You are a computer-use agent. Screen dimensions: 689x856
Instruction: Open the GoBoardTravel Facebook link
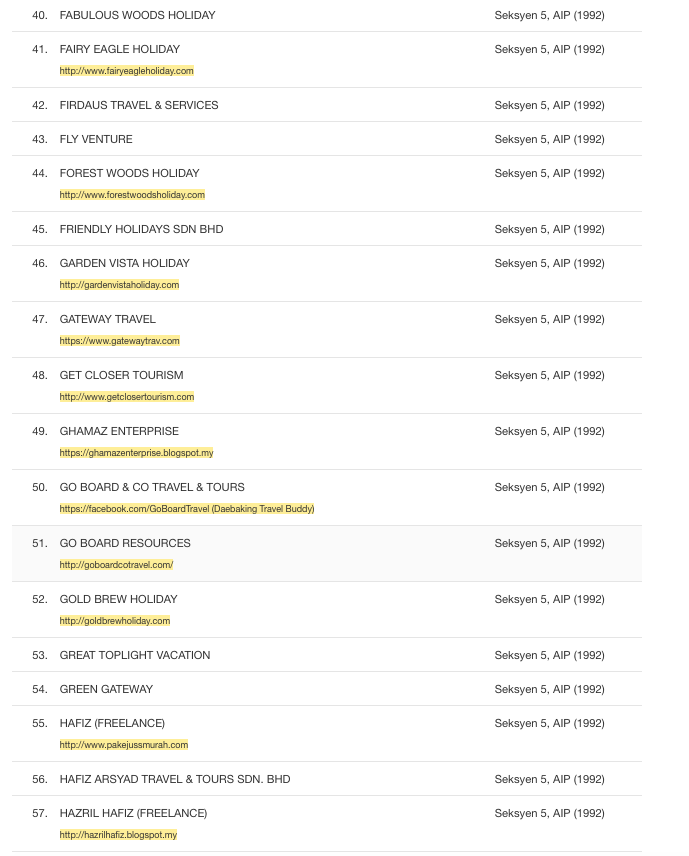186,509
